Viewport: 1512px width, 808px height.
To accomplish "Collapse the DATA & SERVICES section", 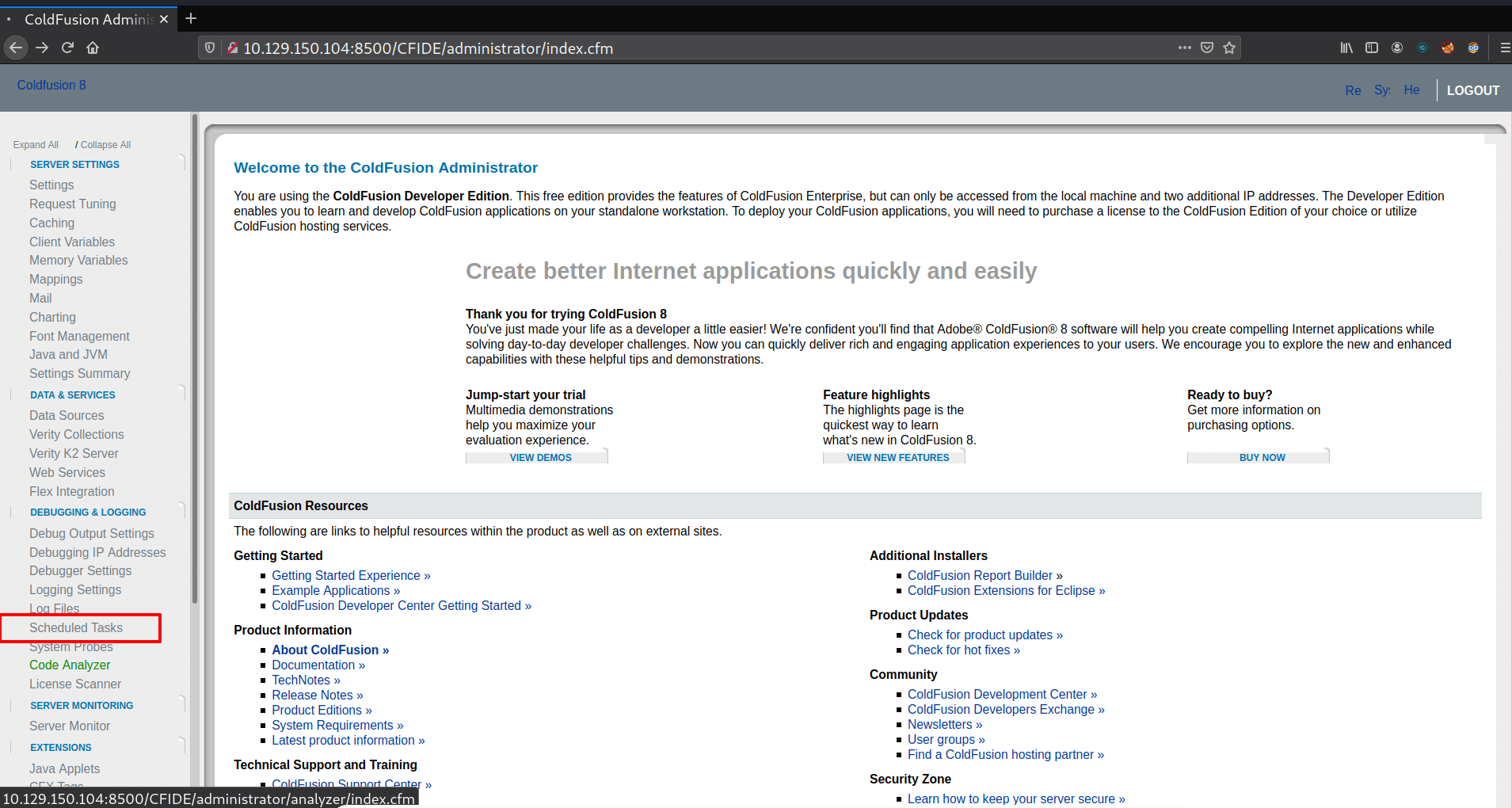I will click(73, 395).
